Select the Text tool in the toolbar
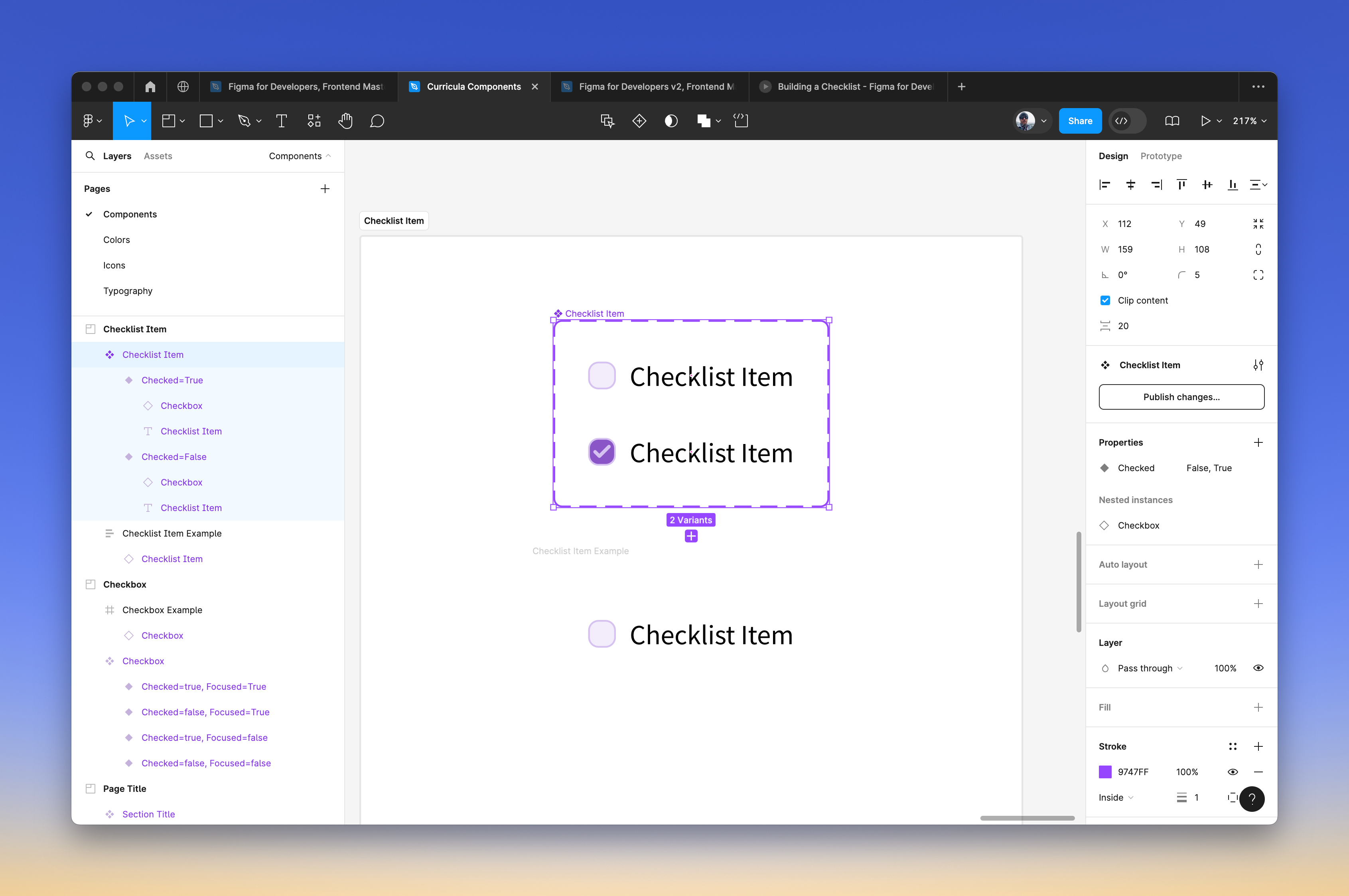Screen dimensions: 1349x896 281,120
